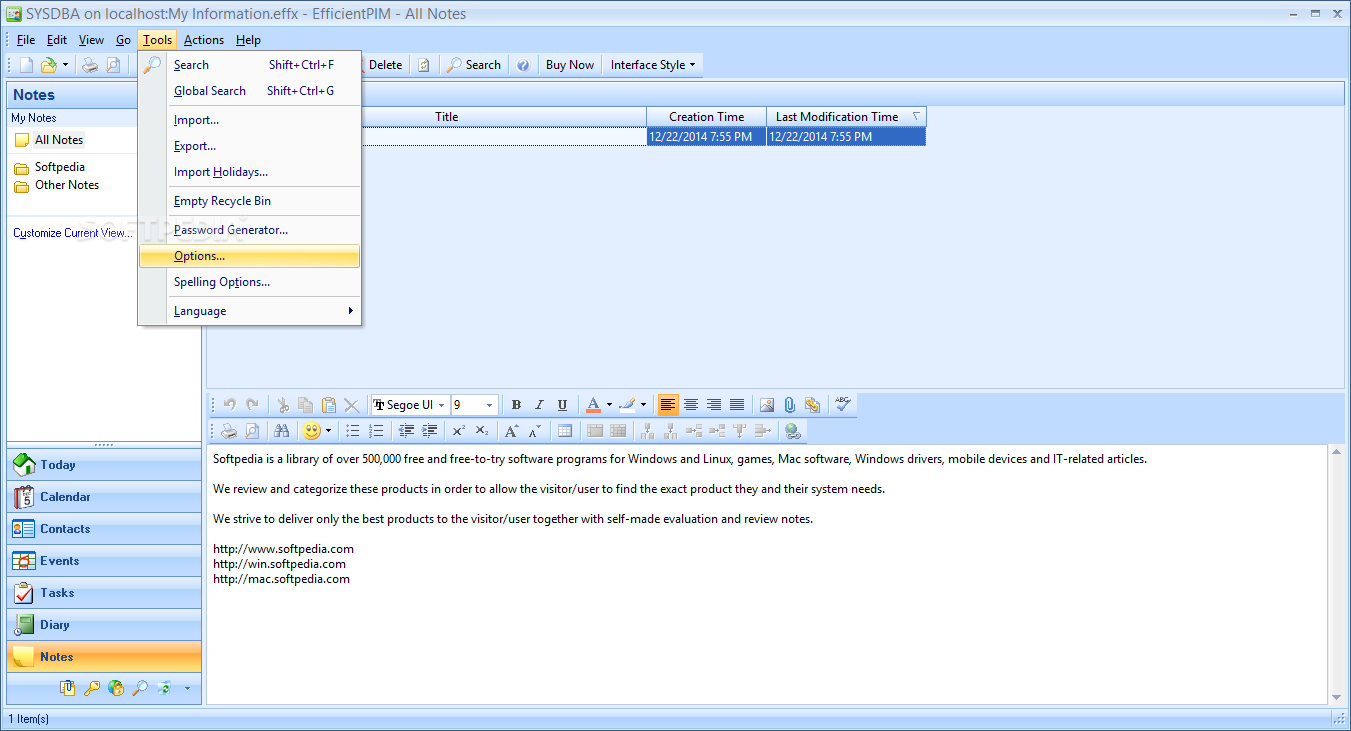
Task: Select the Other Notes folder
Action: coord(67,185)
